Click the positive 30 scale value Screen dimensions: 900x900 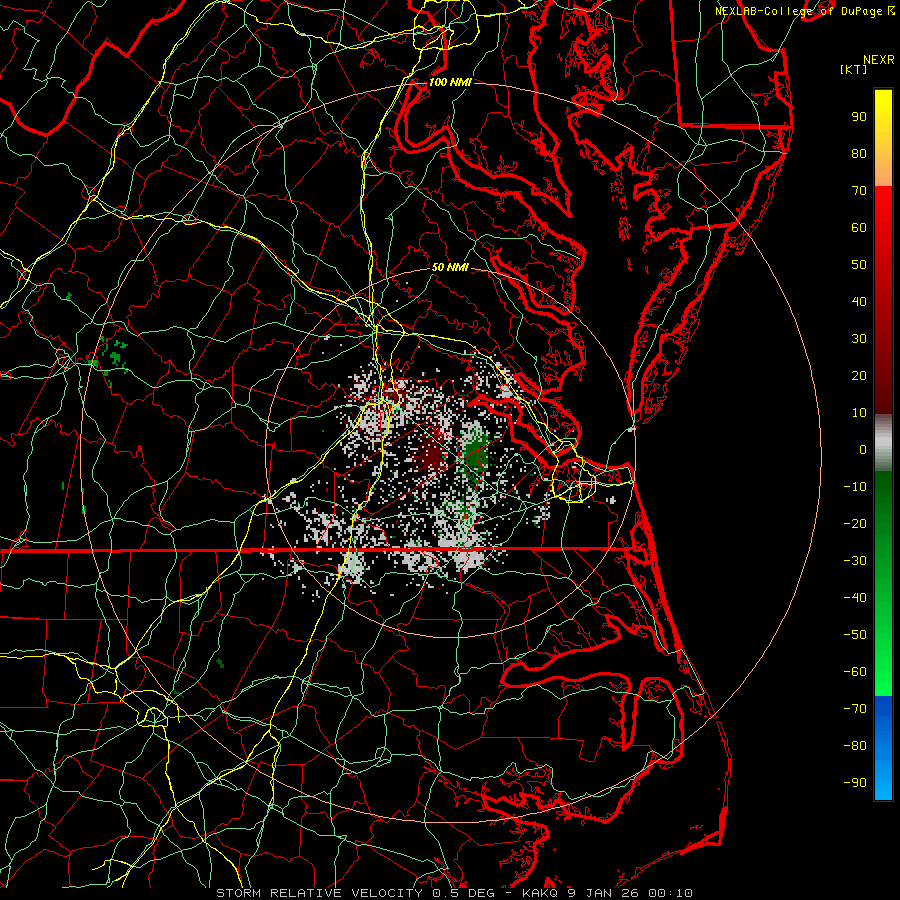click(x=859, y=339)
